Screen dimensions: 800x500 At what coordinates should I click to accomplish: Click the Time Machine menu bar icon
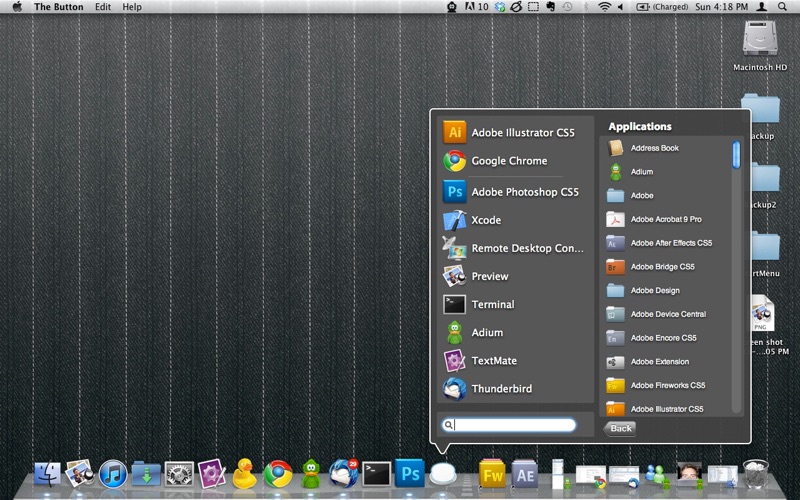(x=568, y=7)
